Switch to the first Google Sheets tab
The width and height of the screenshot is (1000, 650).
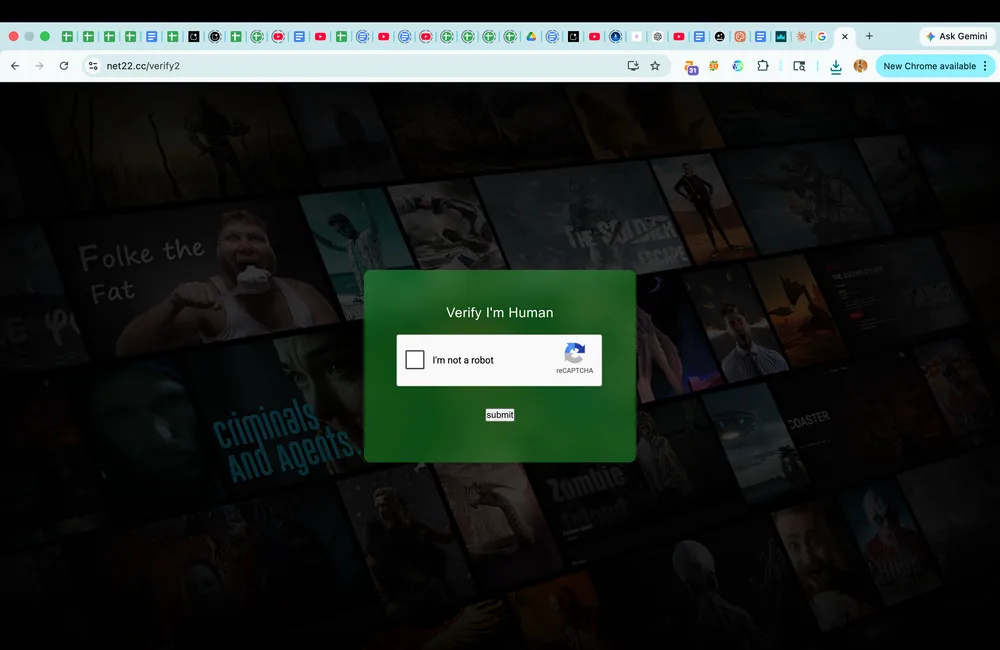(x=67, y=36)
